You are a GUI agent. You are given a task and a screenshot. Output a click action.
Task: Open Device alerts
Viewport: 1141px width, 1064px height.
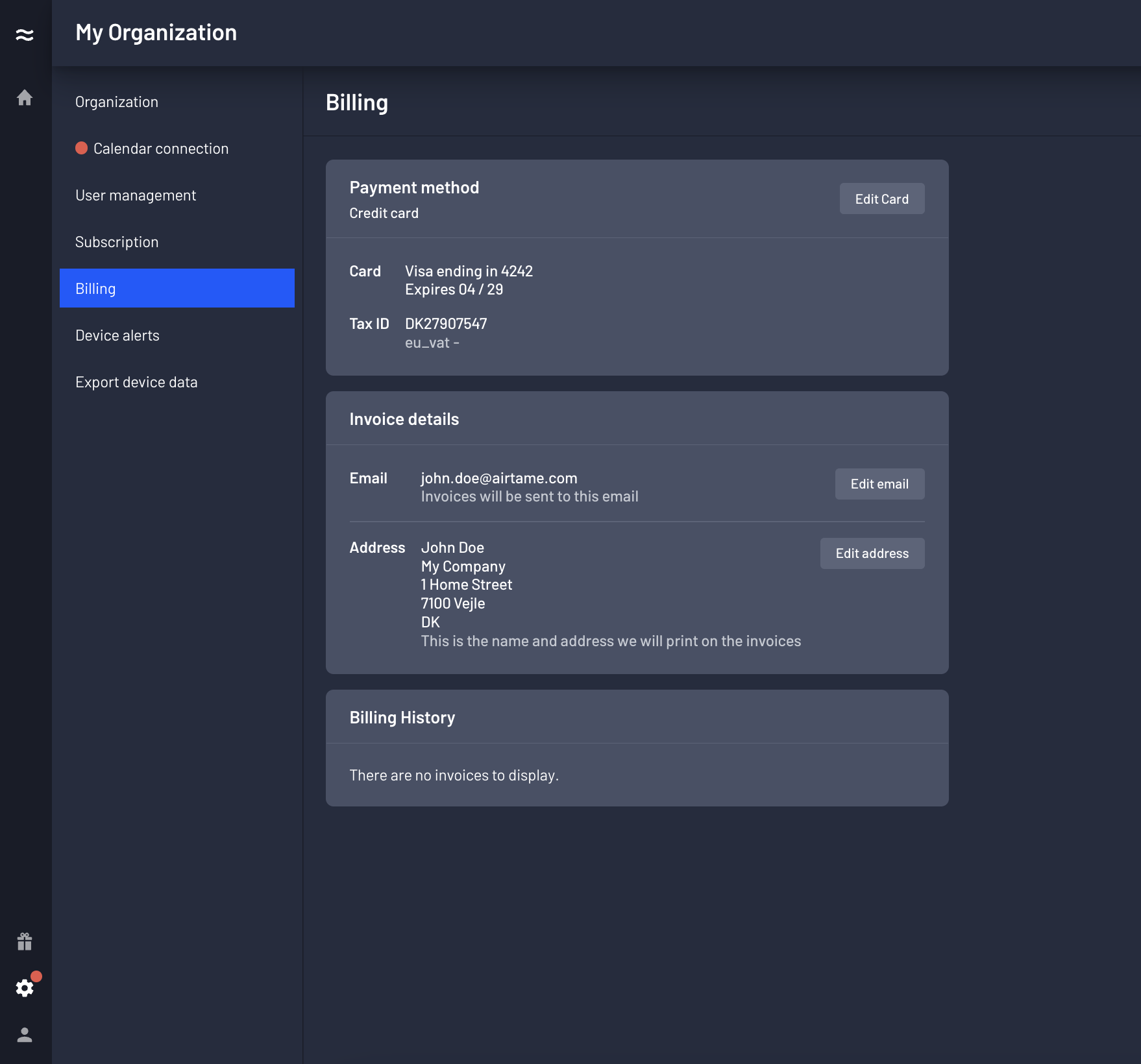[x=117, y=335]
